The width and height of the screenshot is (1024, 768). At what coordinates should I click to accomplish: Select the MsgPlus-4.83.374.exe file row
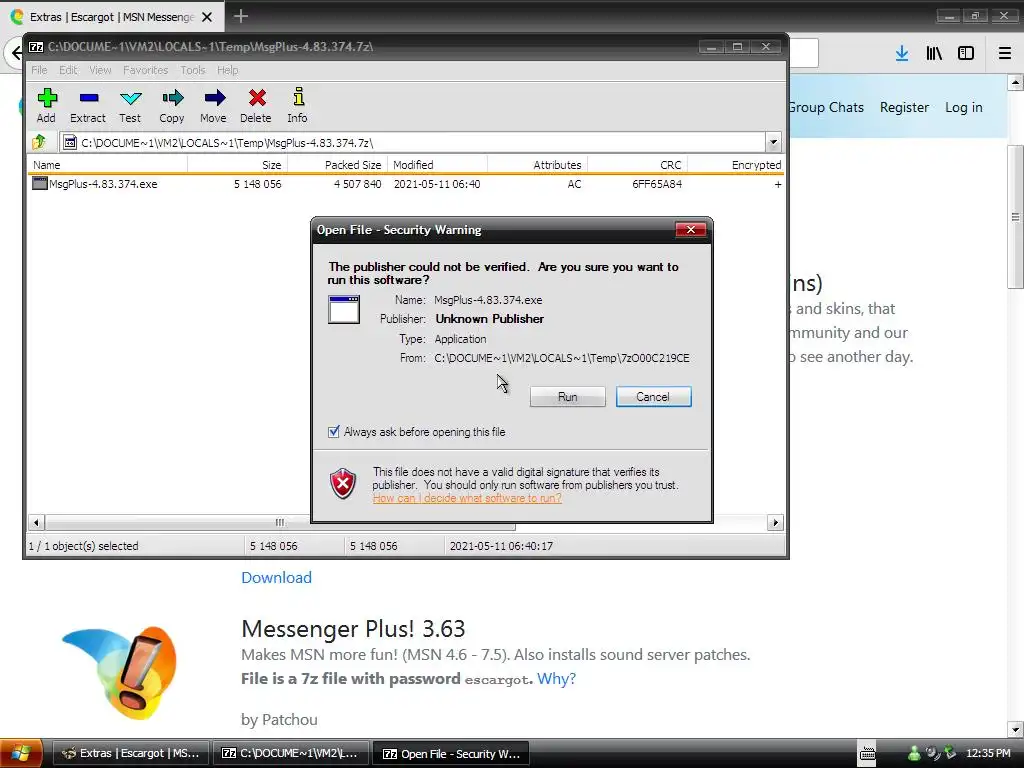(x=406, y=184)
